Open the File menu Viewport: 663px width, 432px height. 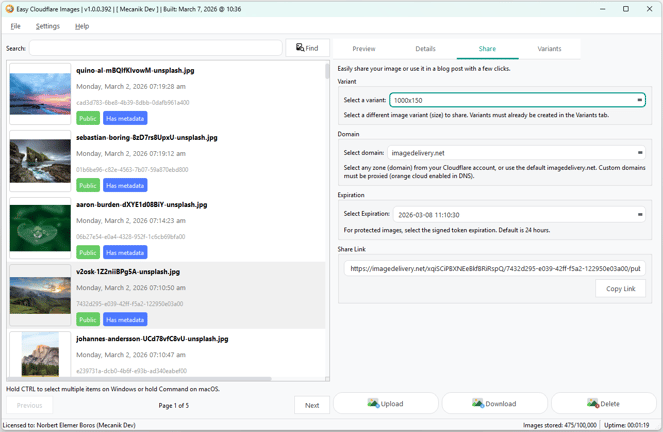(15, 26)
